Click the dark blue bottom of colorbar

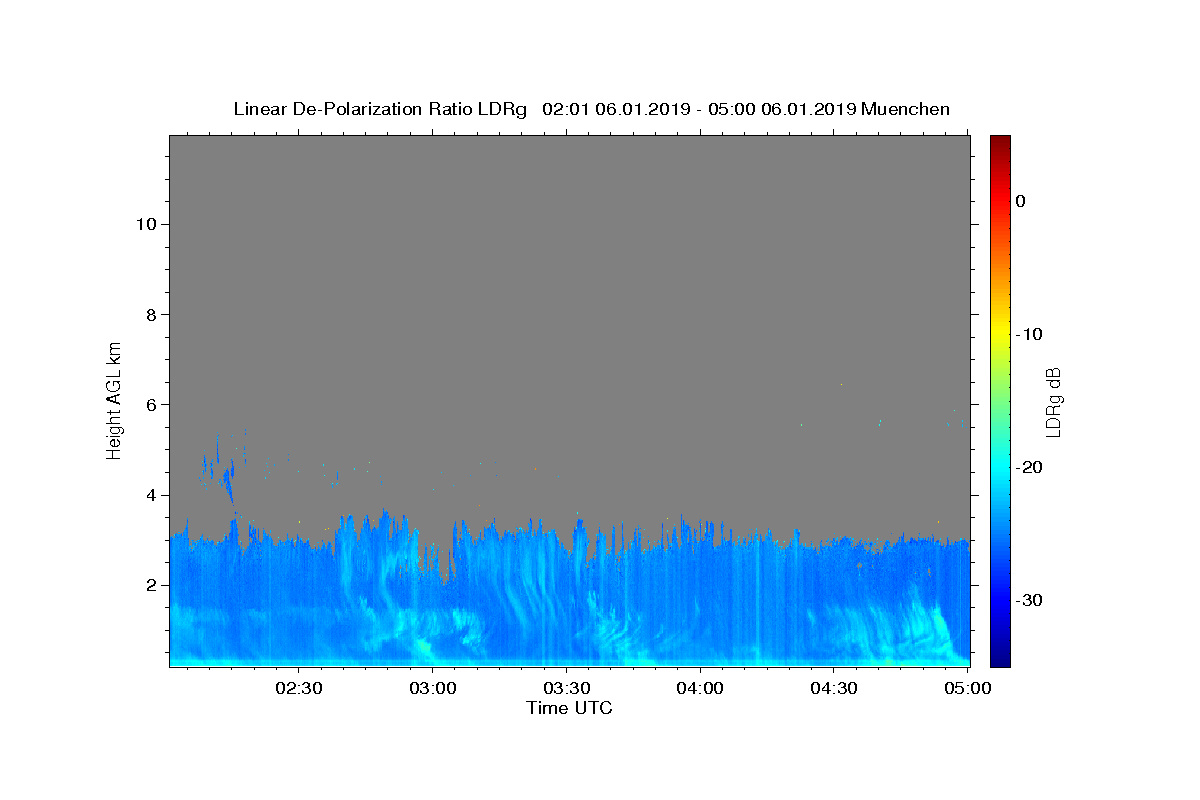click(1000, 659)
